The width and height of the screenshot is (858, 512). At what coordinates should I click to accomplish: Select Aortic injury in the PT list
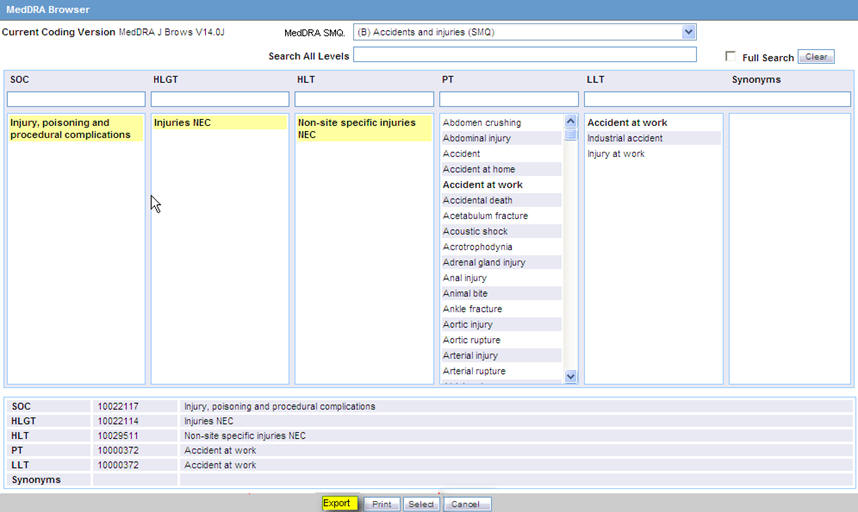pos(467,325)
